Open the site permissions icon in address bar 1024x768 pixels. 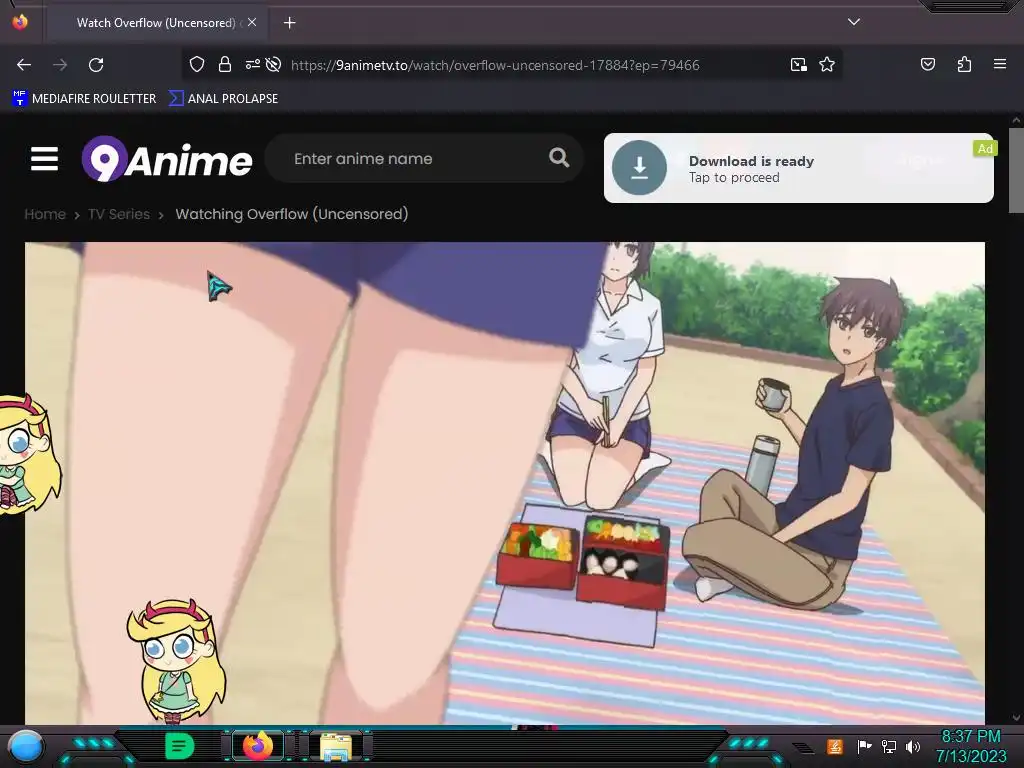pos(253,64)
